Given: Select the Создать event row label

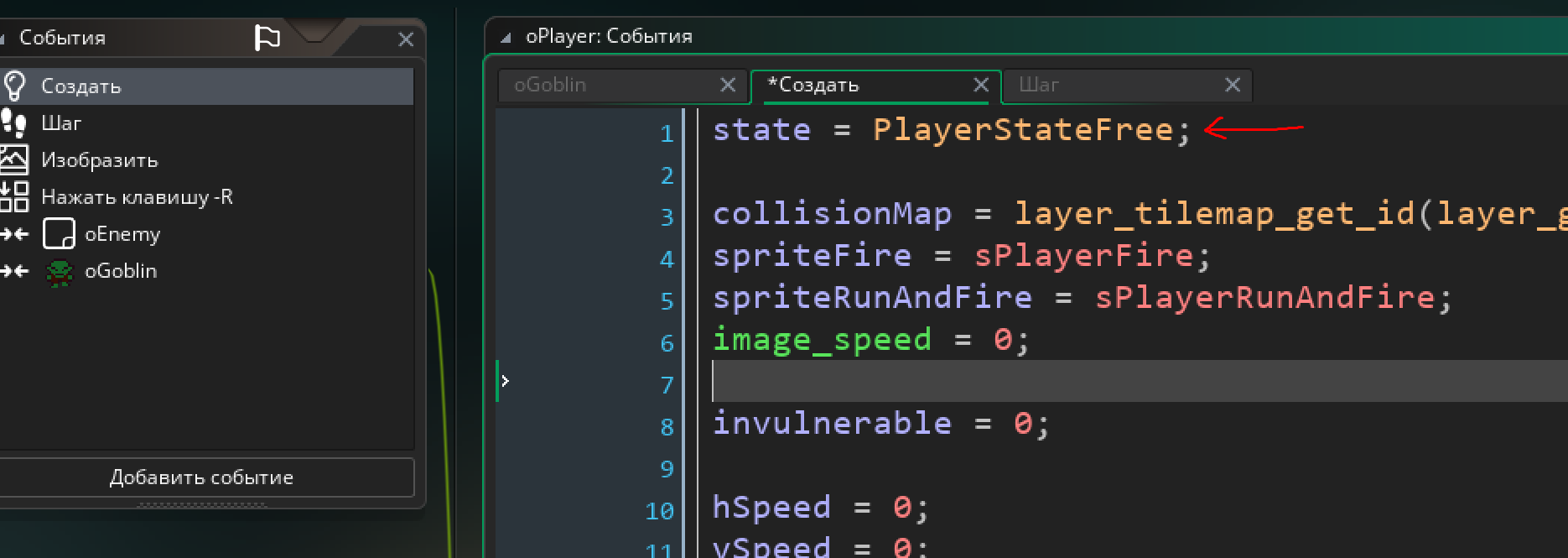Looking at the screenshot, I should tap(81, 86).
